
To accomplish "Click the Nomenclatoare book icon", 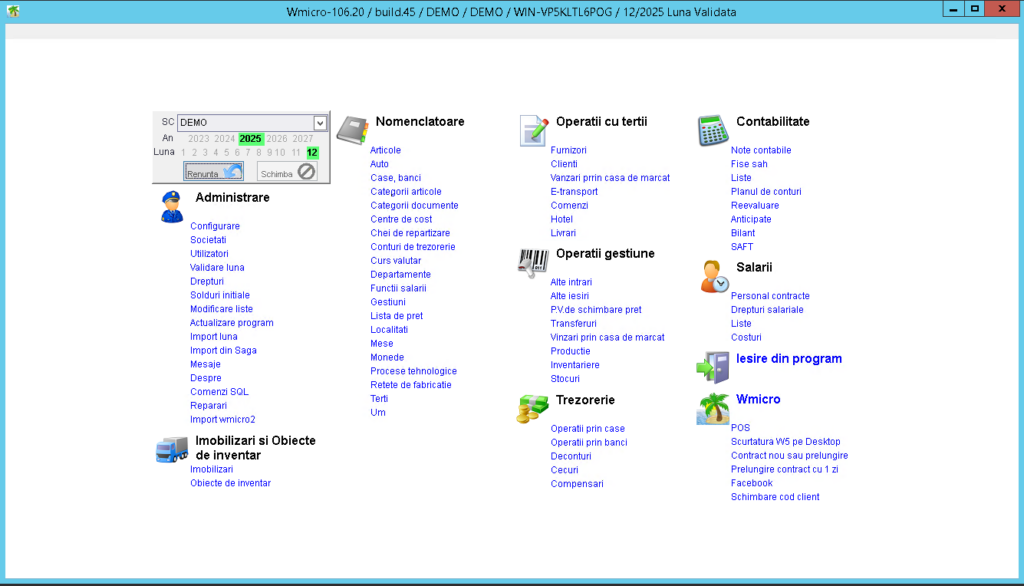I will coord(352,130).
